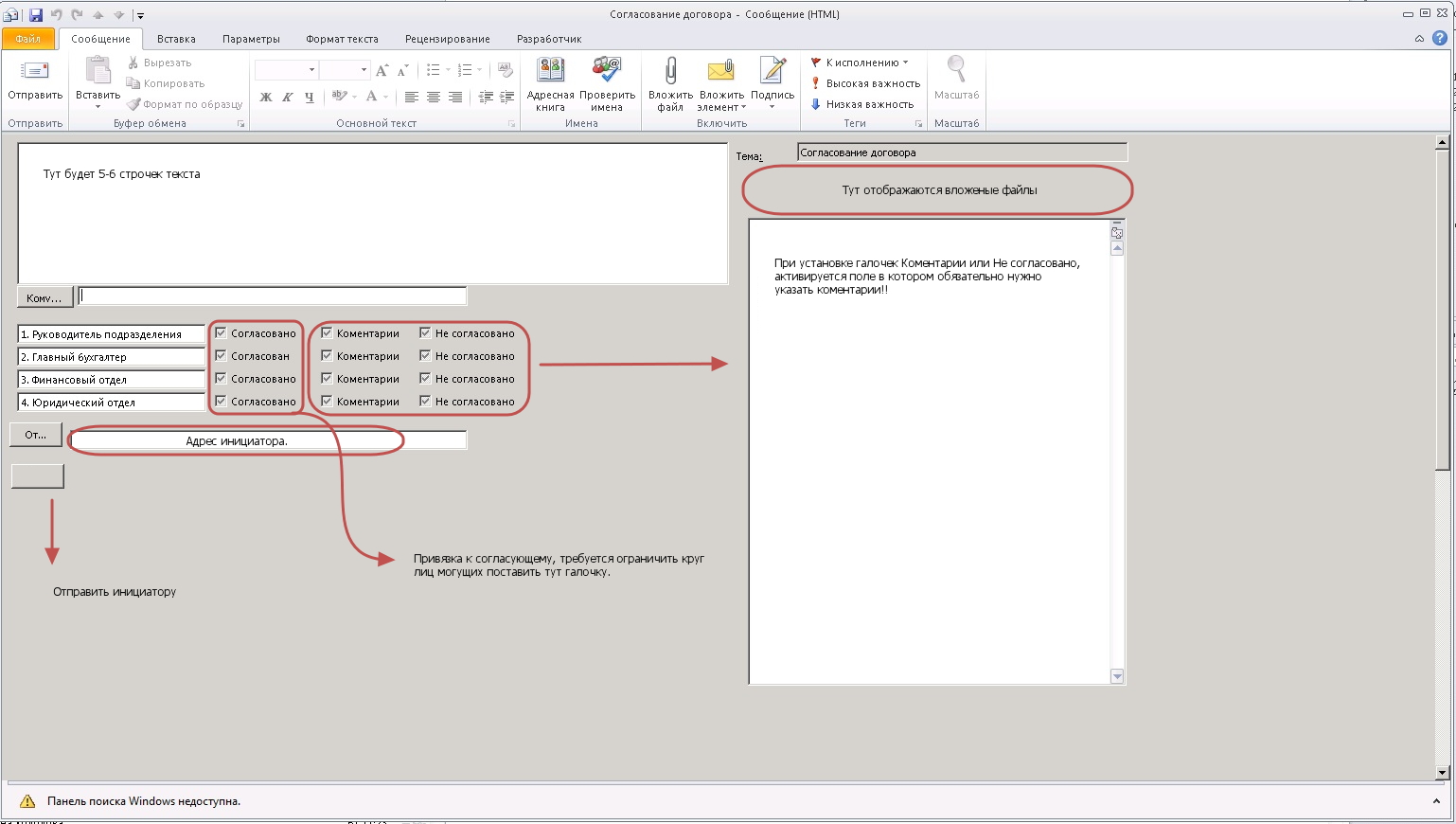Switch to the Формат текста tab
The height and width of the screenshot is (824, 1456).
coord(342,39)
